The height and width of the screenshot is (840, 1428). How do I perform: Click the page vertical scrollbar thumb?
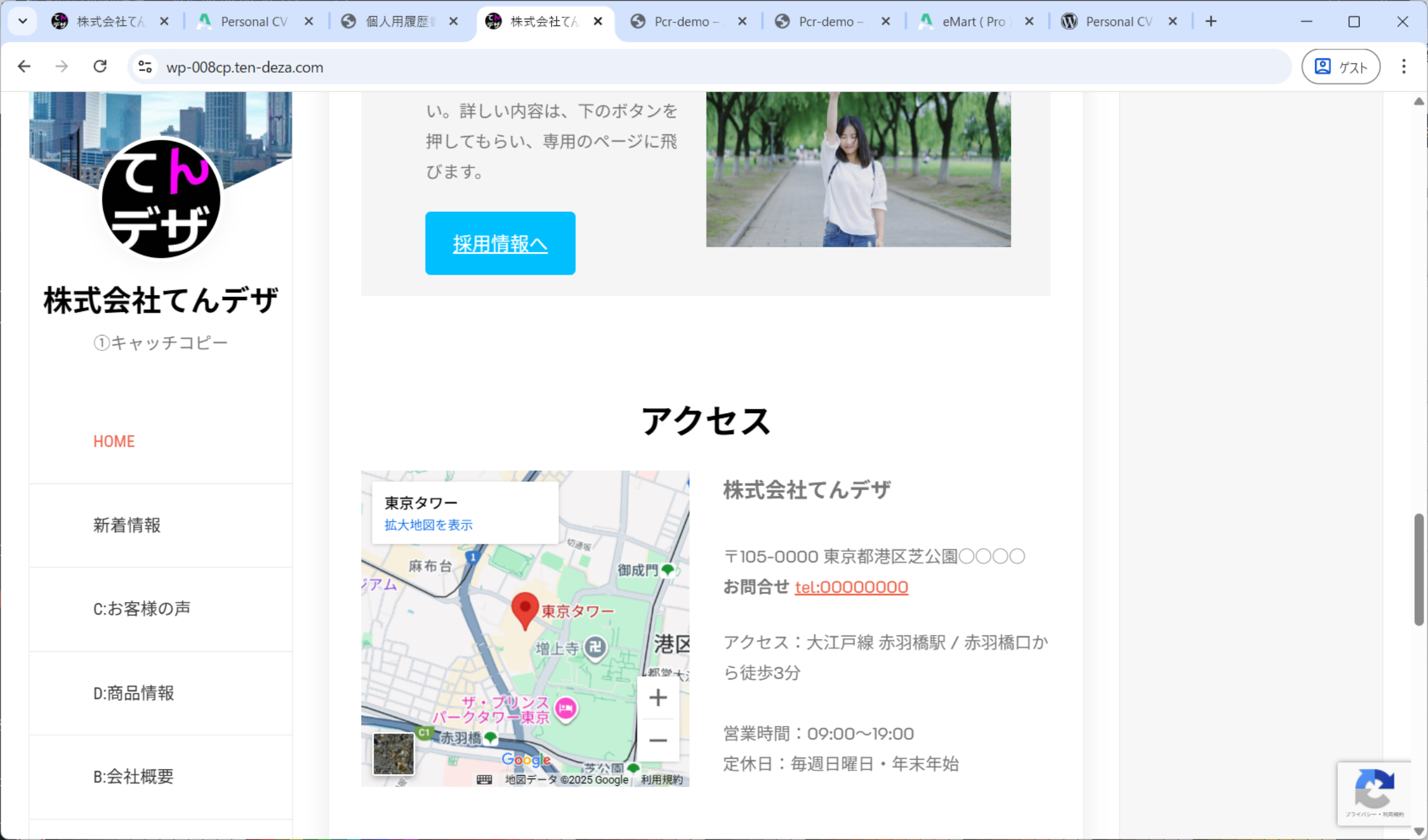point(1418,568)
